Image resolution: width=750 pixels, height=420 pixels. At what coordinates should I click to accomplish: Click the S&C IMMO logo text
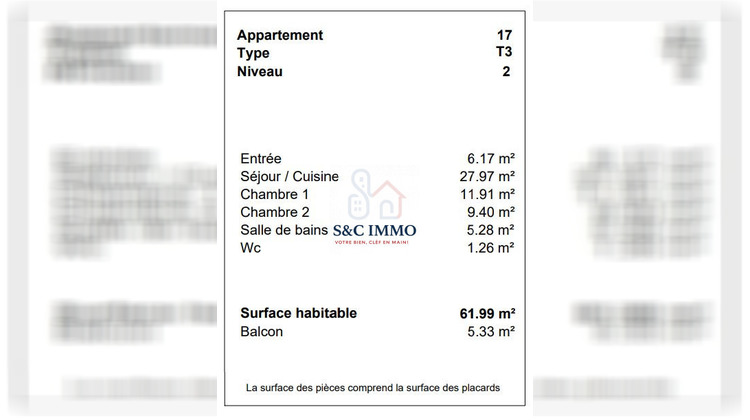click(374, 231)
